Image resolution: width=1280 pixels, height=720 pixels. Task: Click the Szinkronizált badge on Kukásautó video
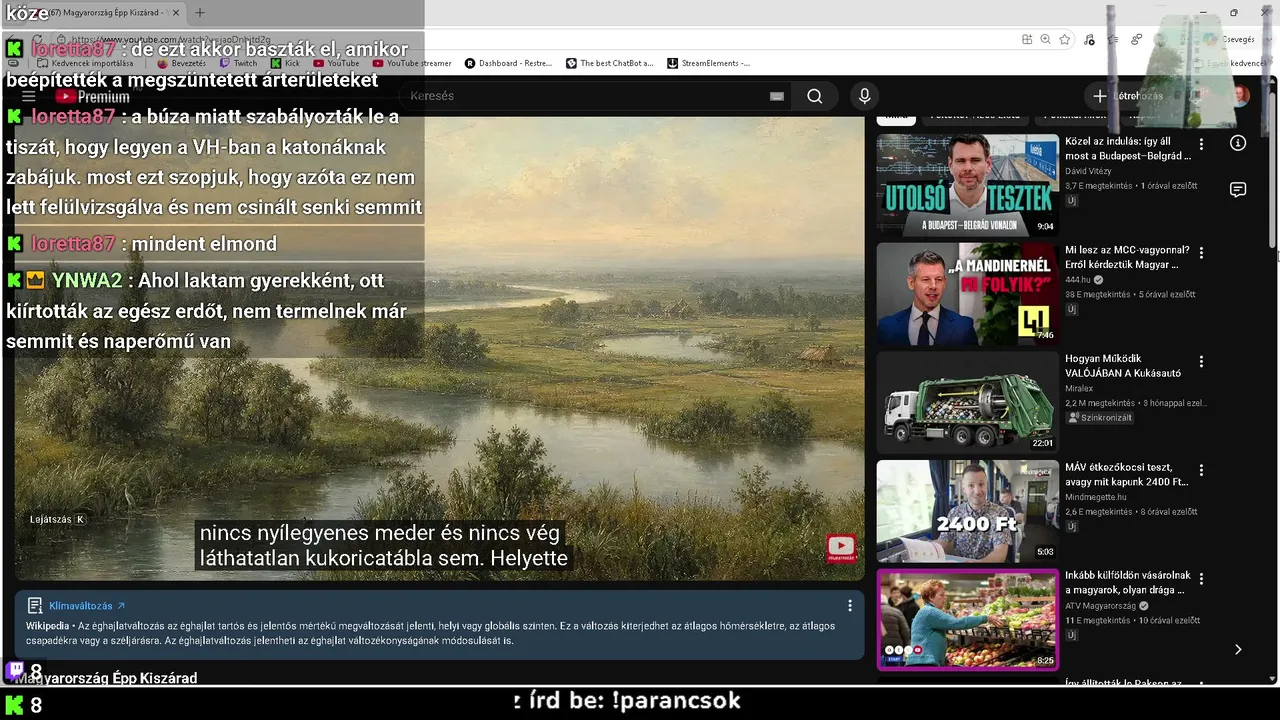[x=1100, y=418]
